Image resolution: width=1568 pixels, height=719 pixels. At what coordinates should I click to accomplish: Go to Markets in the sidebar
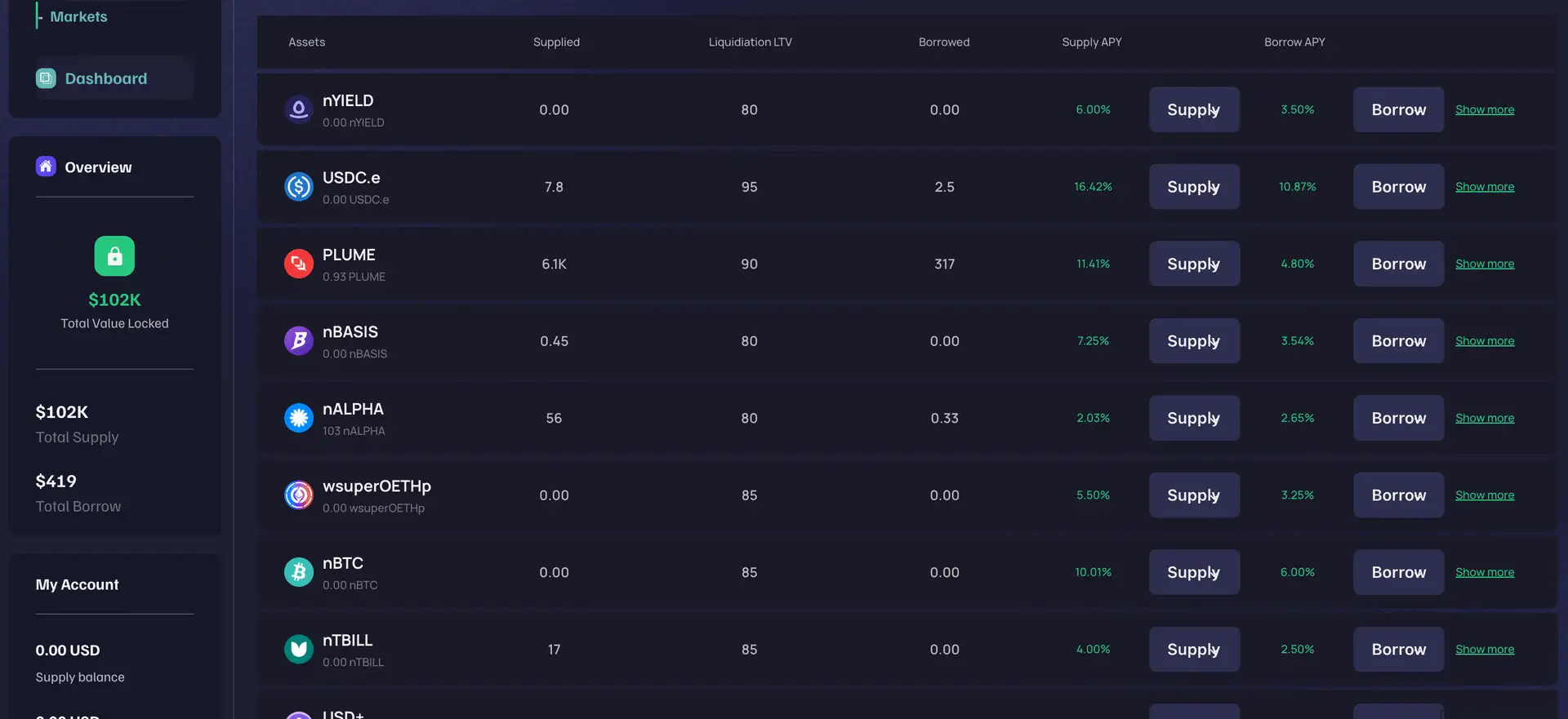pos(78,16)
